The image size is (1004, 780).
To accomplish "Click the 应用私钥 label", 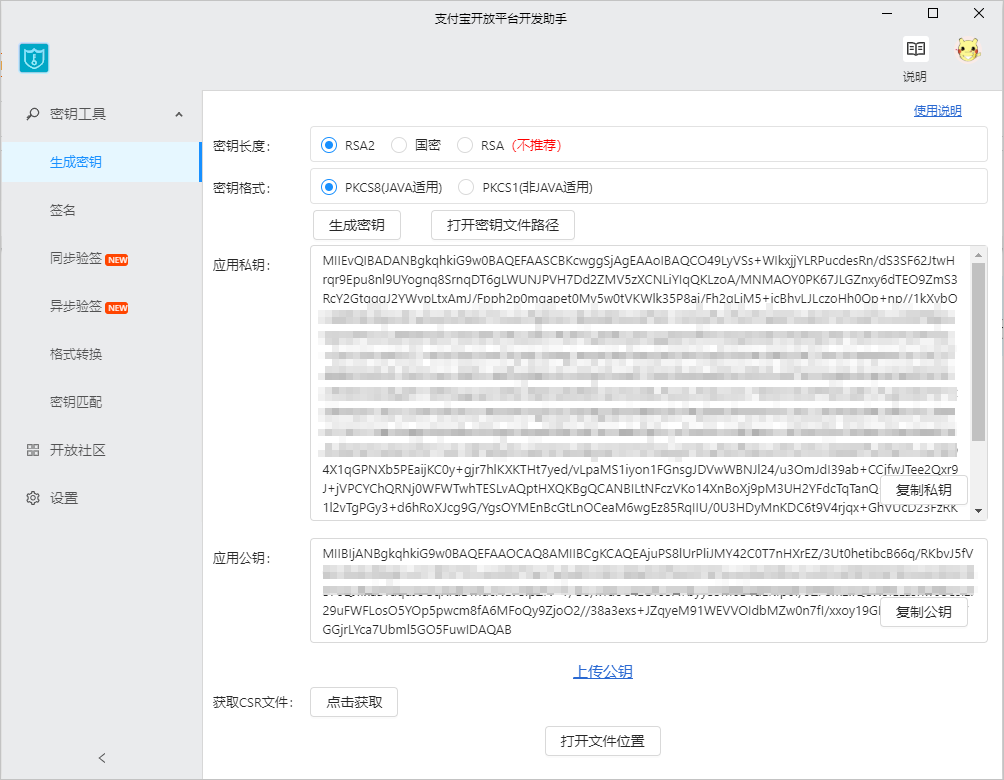I will click(x=242, y=265).
